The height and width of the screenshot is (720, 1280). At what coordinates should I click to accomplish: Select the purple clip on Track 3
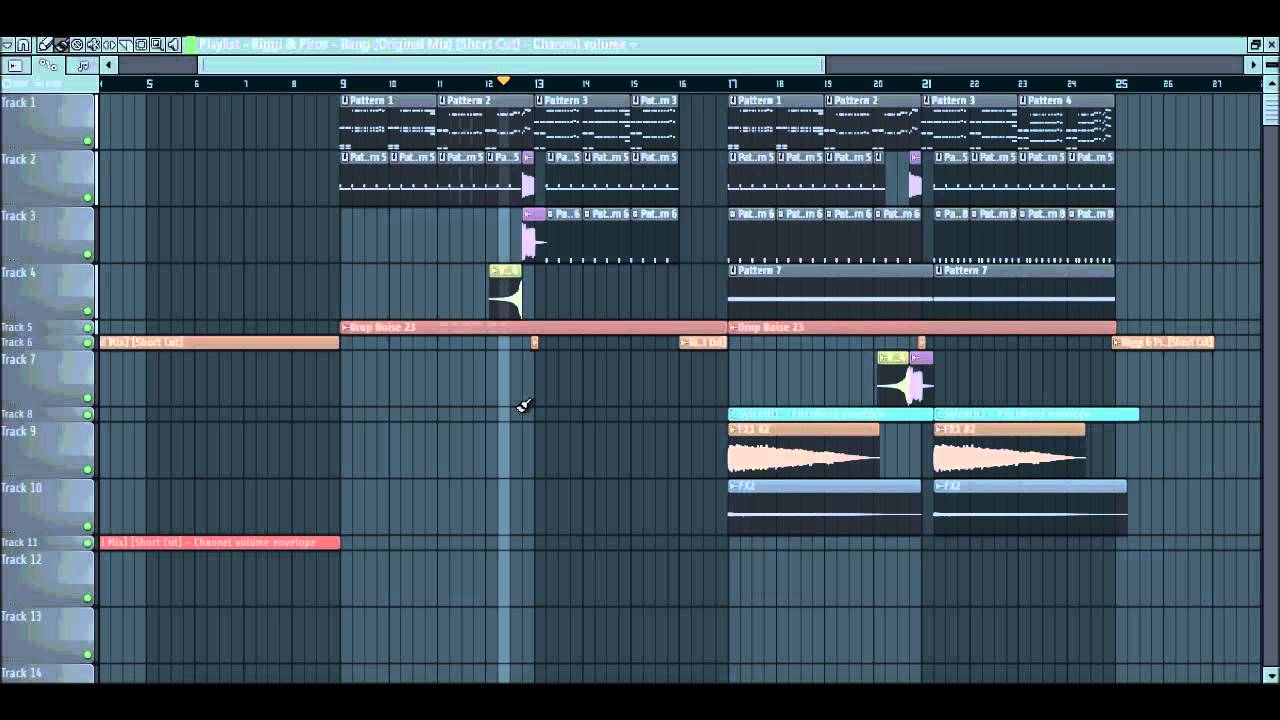pyautogui.click(x=533, y=234)
